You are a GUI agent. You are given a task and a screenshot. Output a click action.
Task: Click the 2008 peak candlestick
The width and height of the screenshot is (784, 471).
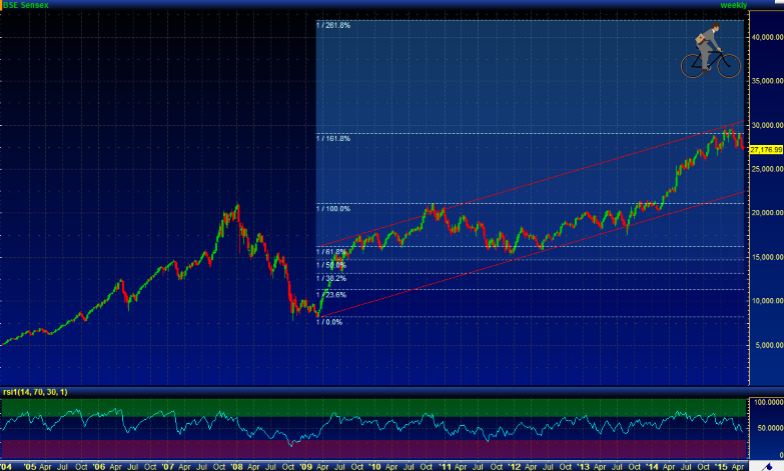click(x=237, y=207)
